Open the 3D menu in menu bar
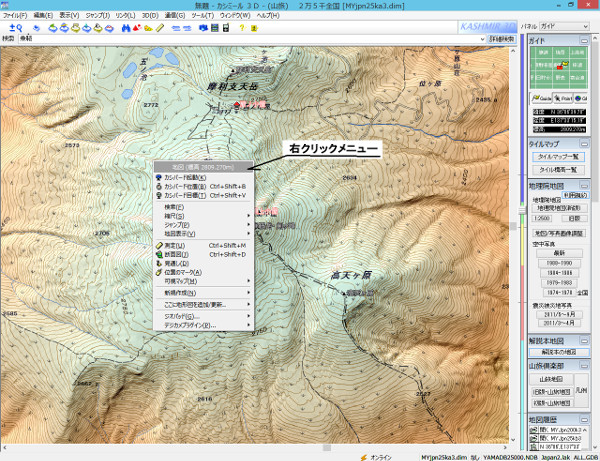Viewport: 600px width, 461px height. pyautogui.click(x=148, y=17)
